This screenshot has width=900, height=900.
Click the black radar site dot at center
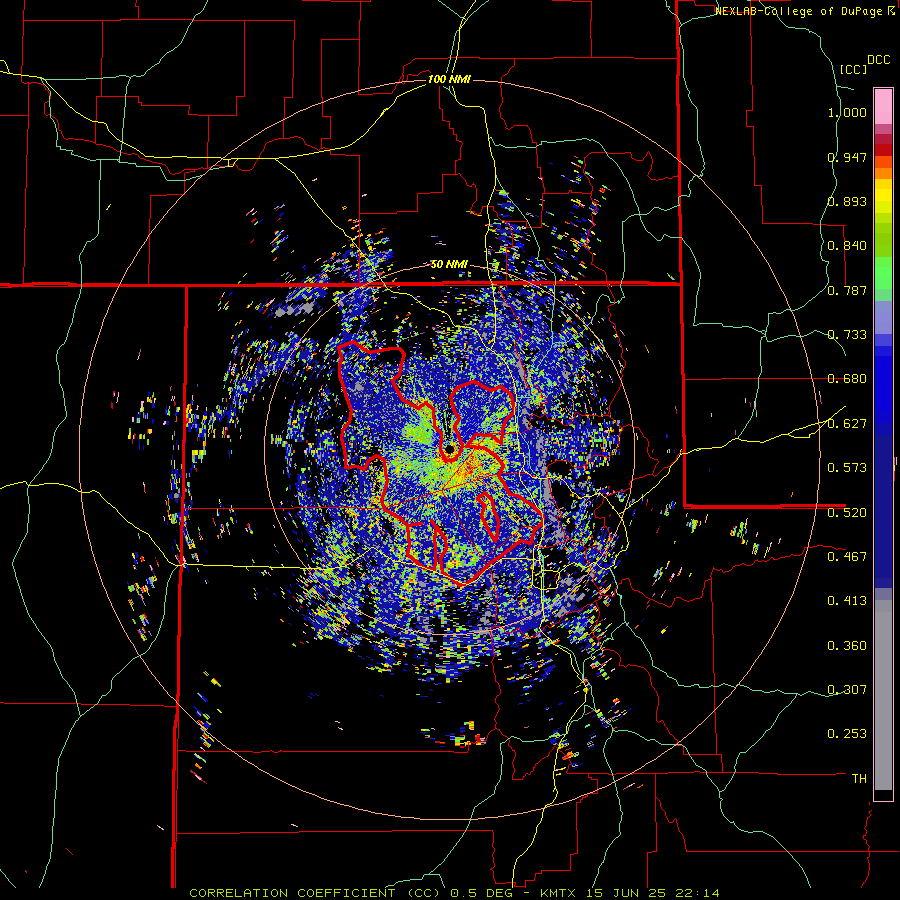pos(449,449)
